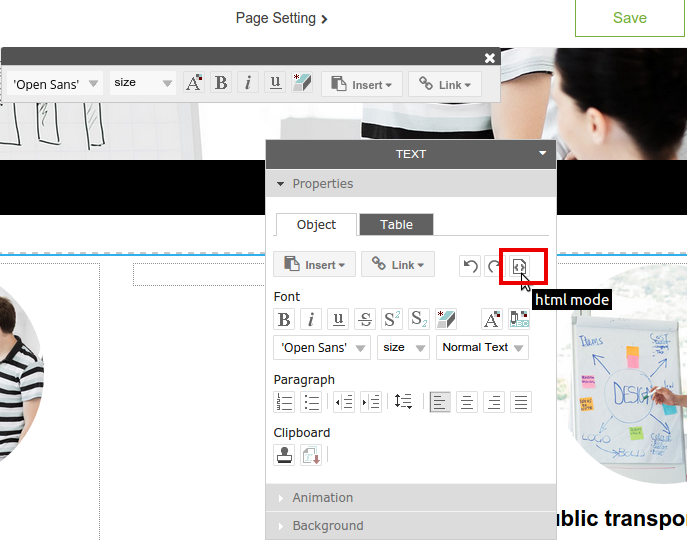This screenshot has height=540, width=687.
Task: Increase paragraph indent
Action: [371, 402]
